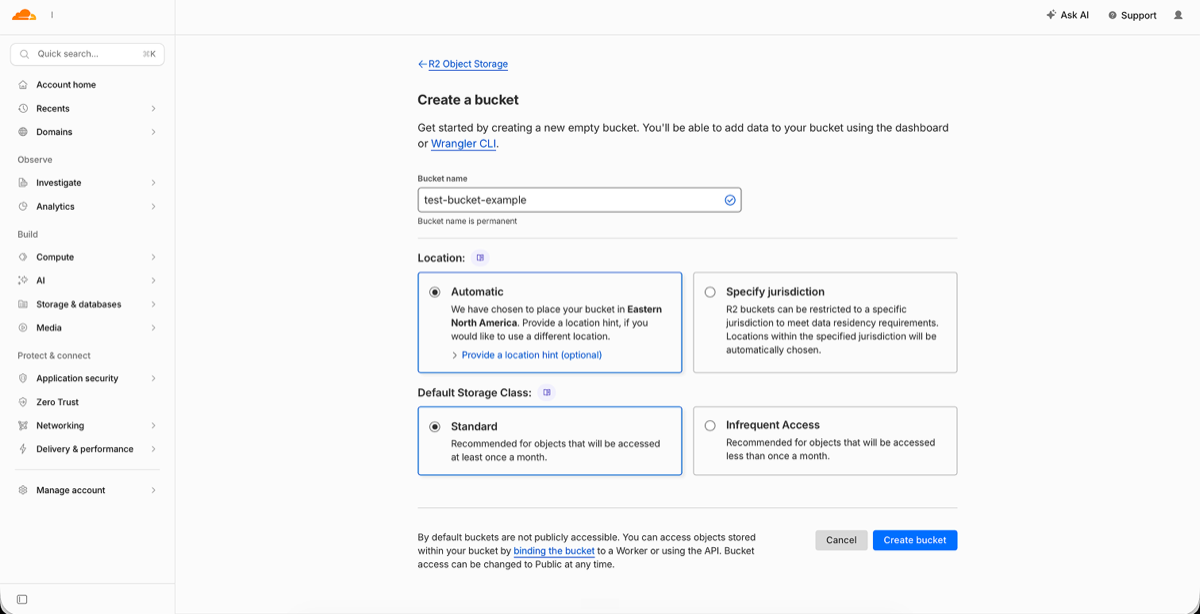Screen dimensions: 1200x614
Task: Click the Bucket name input field
Action: point(579,200)
